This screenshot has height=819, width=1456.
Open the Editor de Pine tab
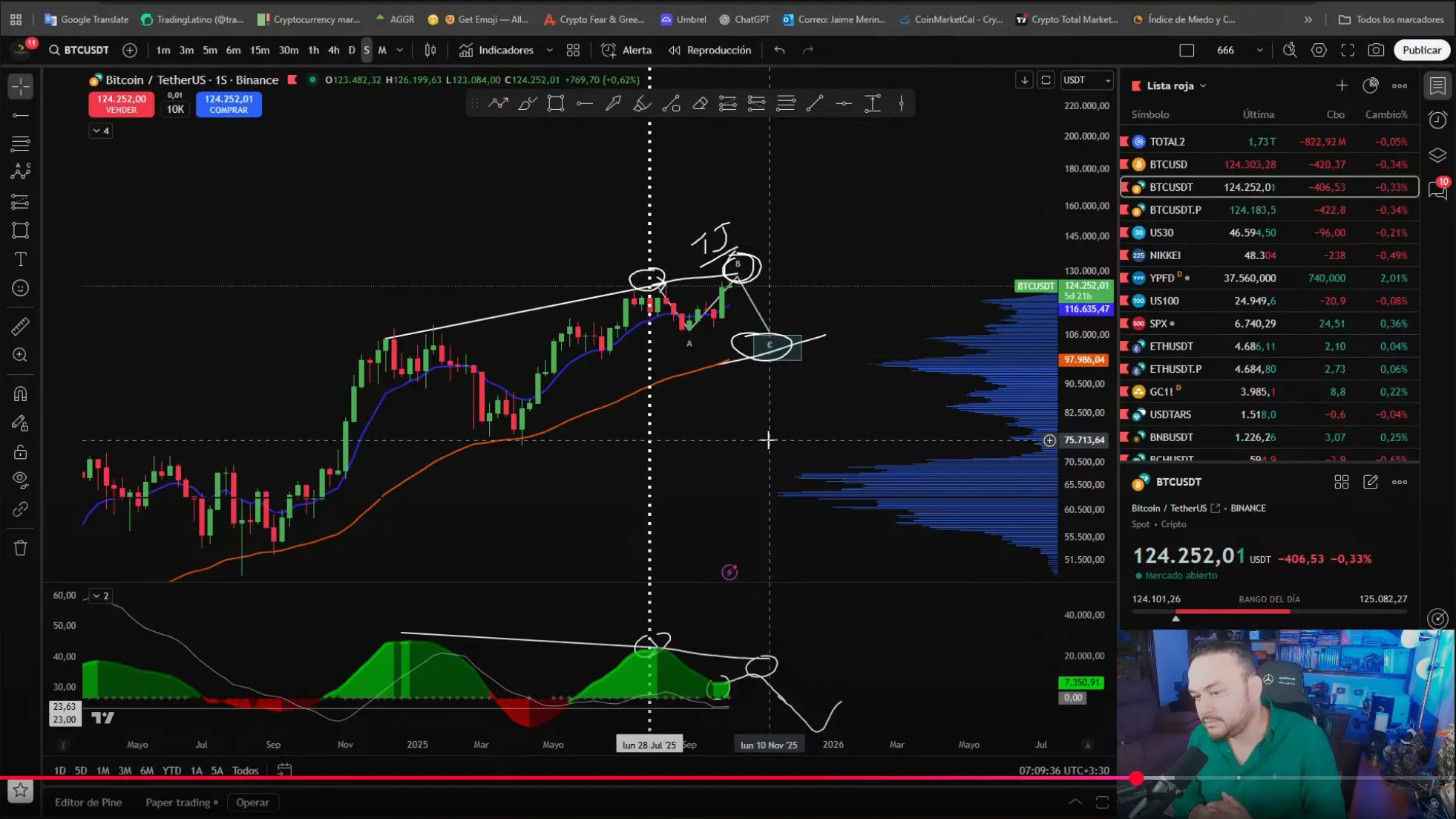click(x=88, y=802)
